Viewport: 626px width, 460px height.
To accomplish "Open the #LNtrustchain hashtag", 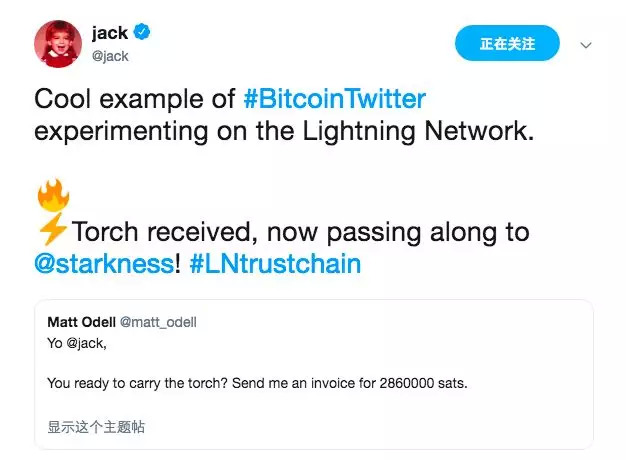I will point(273,265).
